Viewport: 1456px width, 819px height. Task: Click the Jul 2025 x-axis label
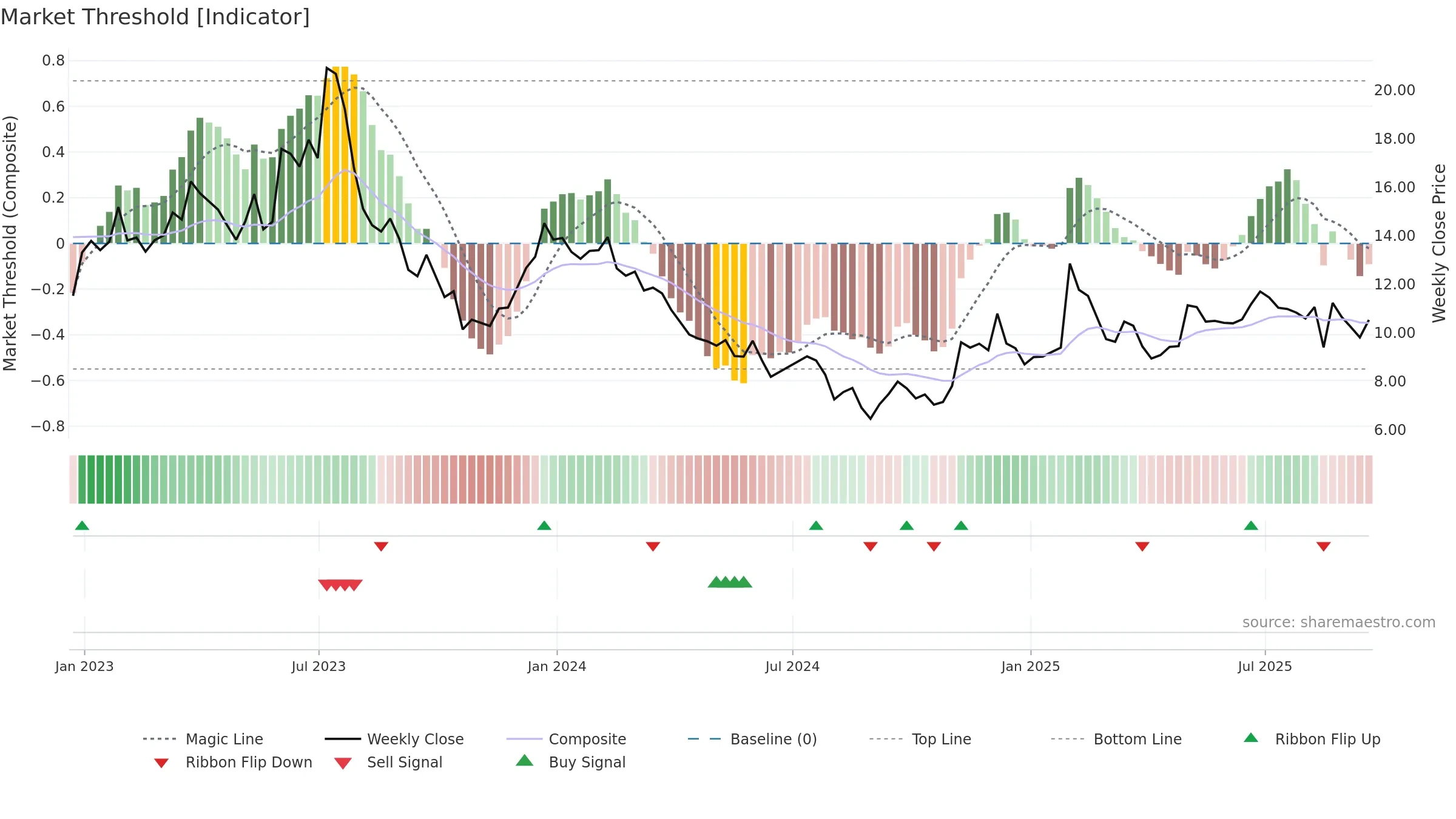click(x=1265, y=666)
